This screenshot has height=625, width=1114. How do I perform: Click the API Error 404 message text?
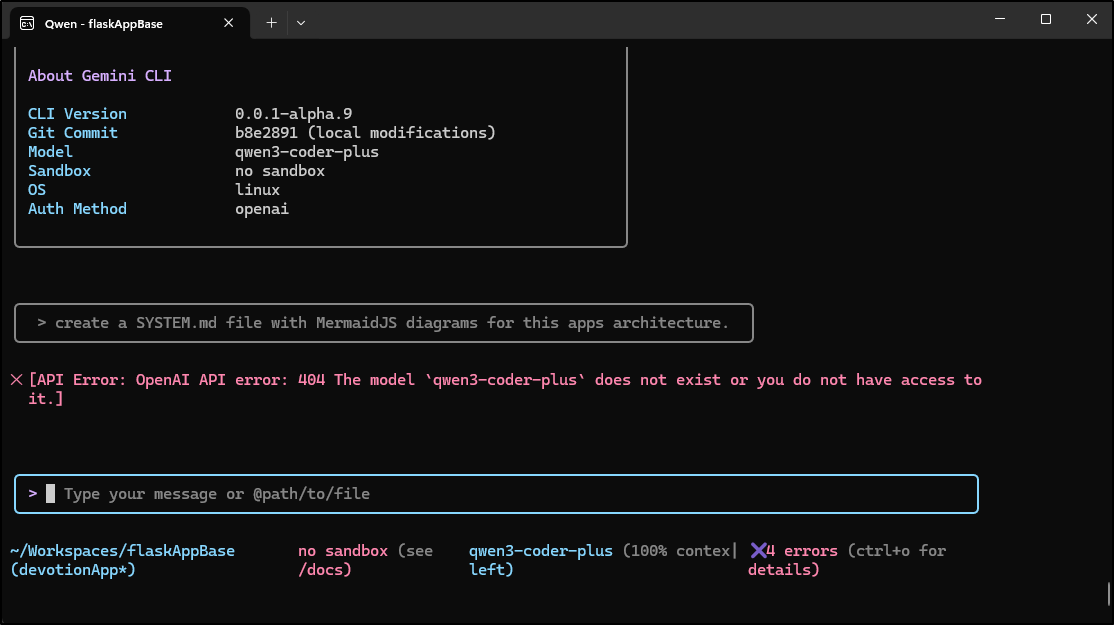point(505,389)
